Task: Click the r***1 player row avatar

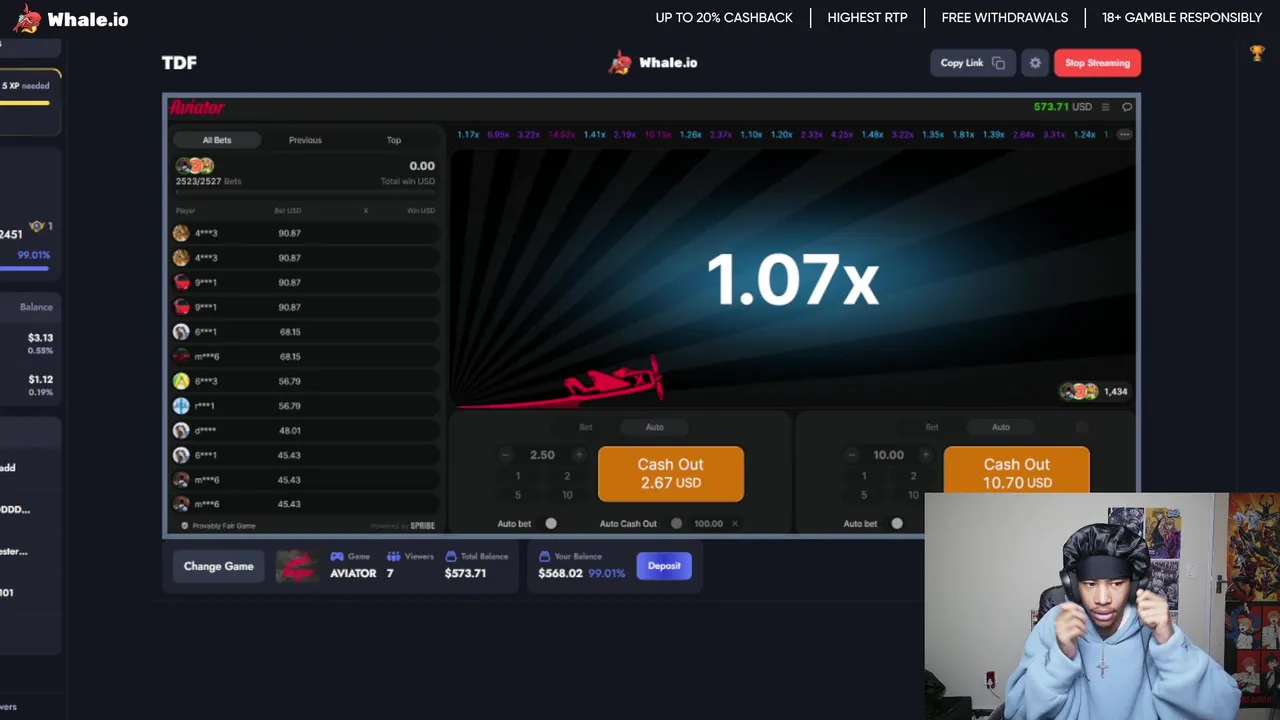Action: tap(181, 406)
